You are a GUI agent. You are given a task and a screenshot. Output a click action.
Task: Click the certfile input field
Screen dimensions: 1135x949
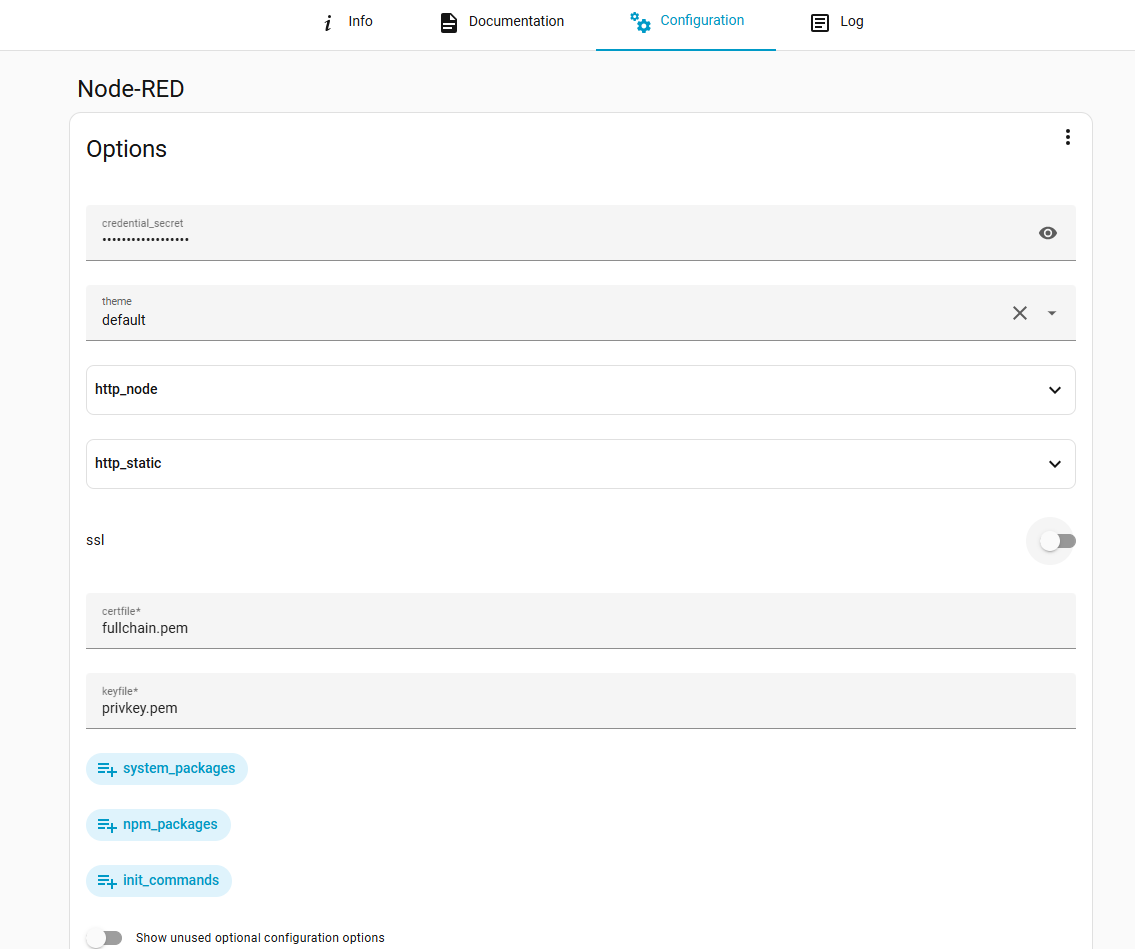click(x=580, y=628)
